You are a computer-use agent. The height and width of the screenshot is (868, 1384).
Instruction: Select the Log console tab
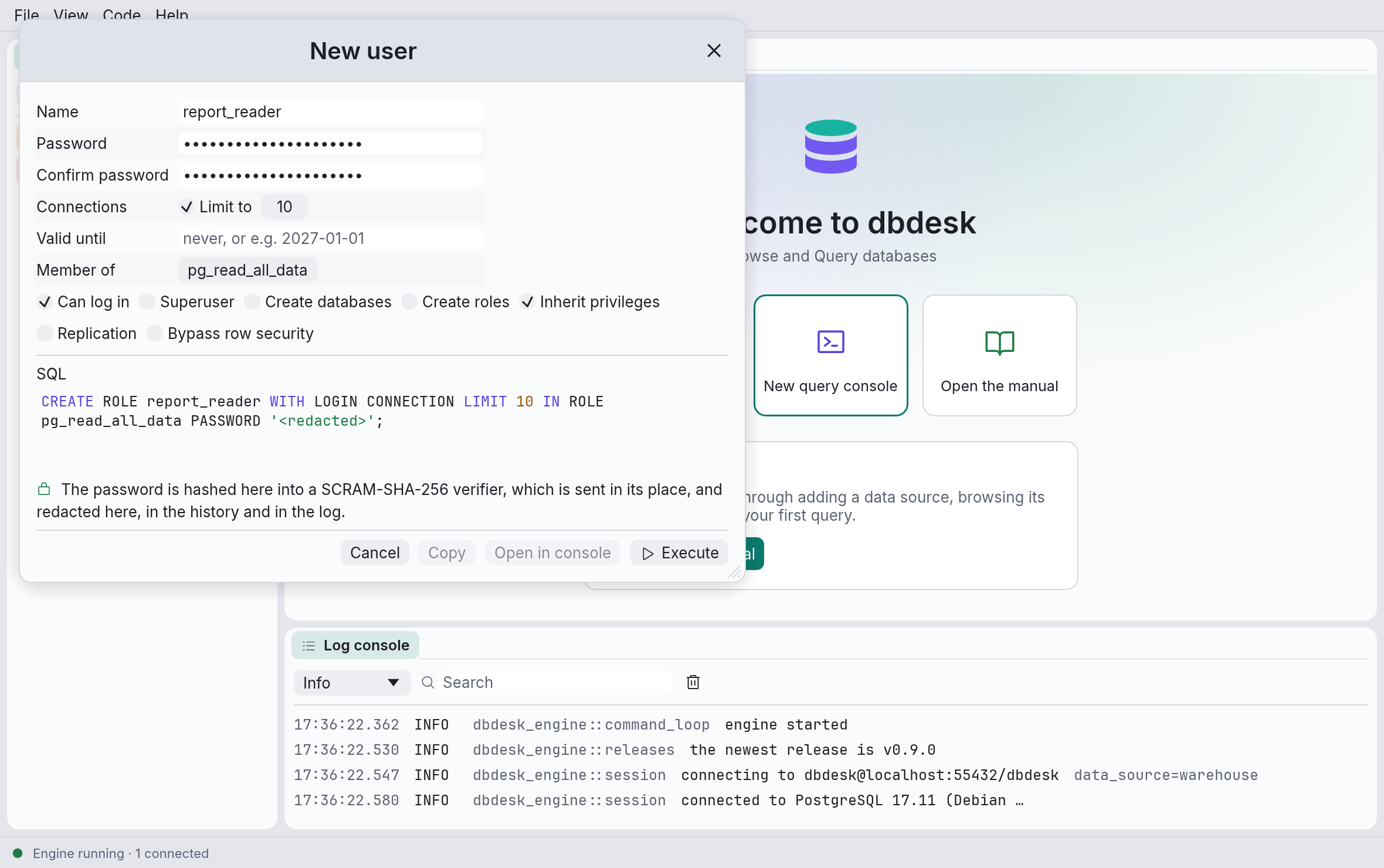coord(355,645)
